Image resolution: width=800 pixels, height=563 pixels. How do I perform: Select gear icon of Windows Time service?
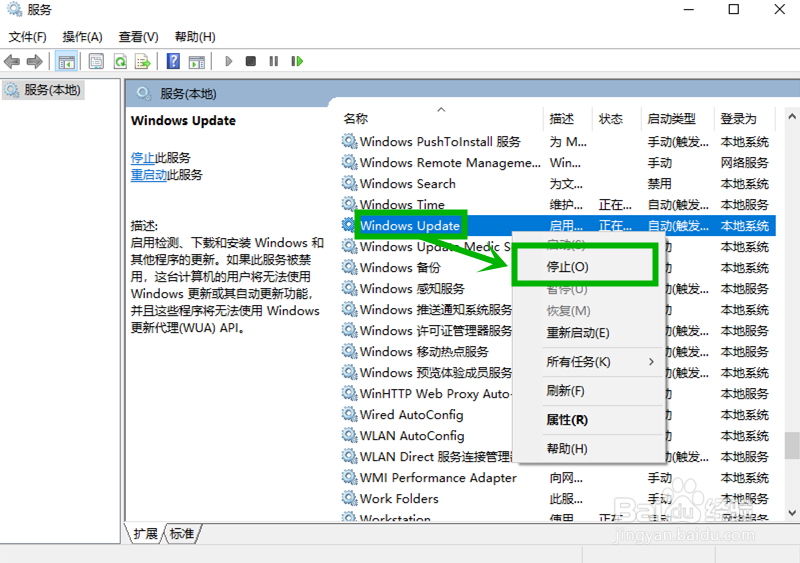click(349, 204)
